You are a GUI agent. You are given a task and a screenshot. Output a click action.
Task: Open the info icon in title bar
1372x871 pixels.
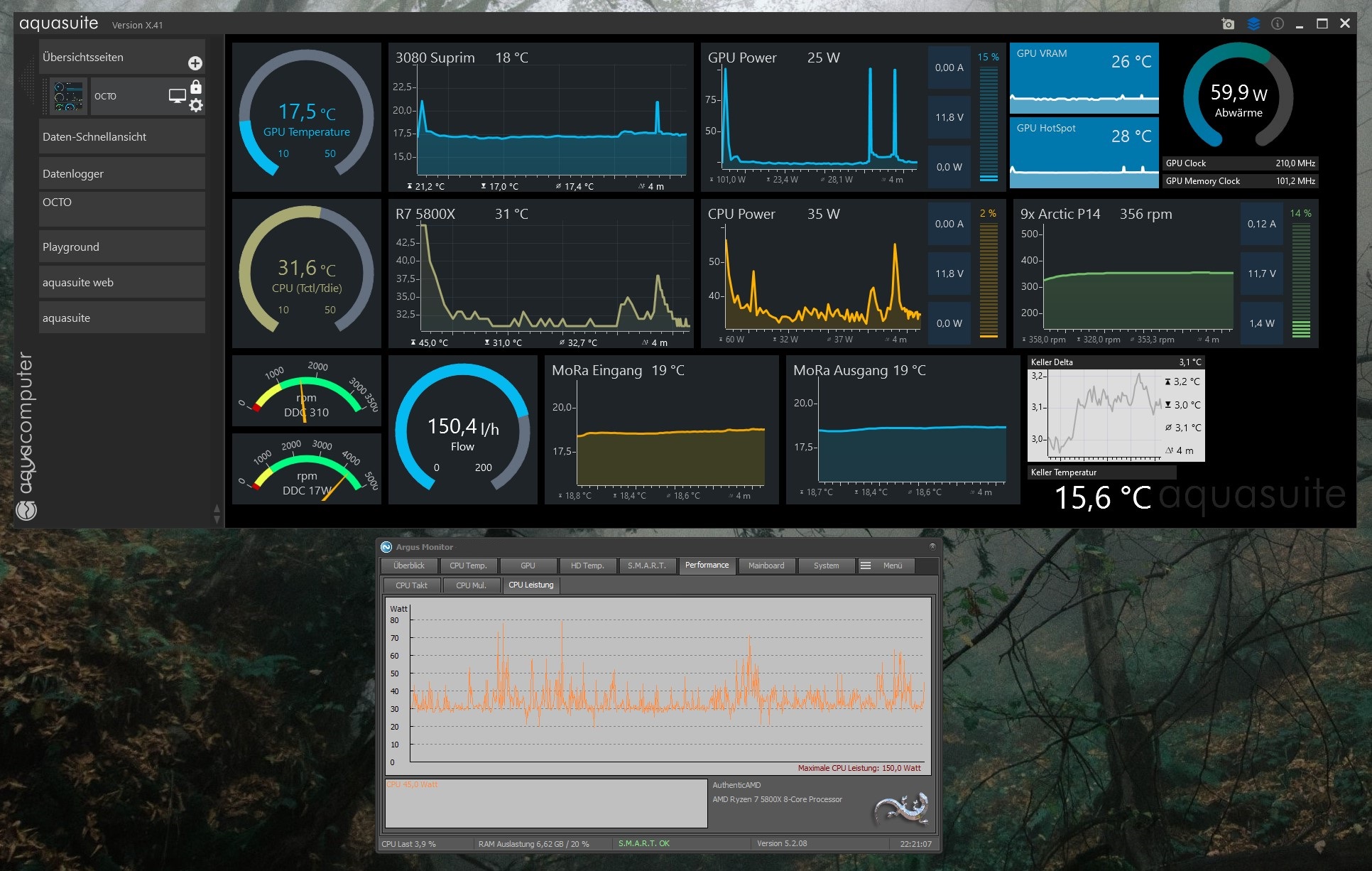click(1278, 24)
